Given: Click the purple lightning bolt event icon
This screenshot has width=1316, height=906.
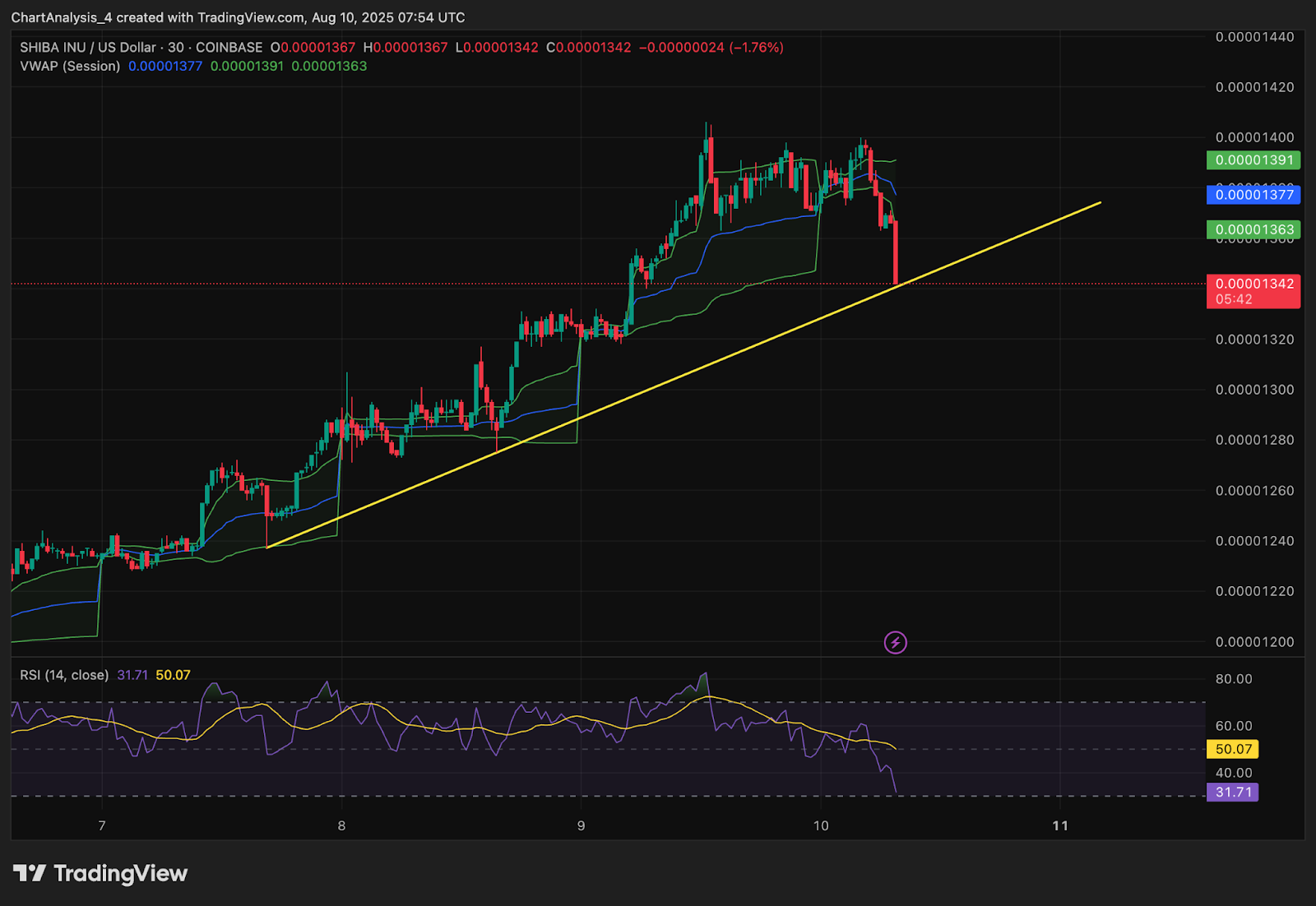Looking at the screenshot, I should [895, 642].
